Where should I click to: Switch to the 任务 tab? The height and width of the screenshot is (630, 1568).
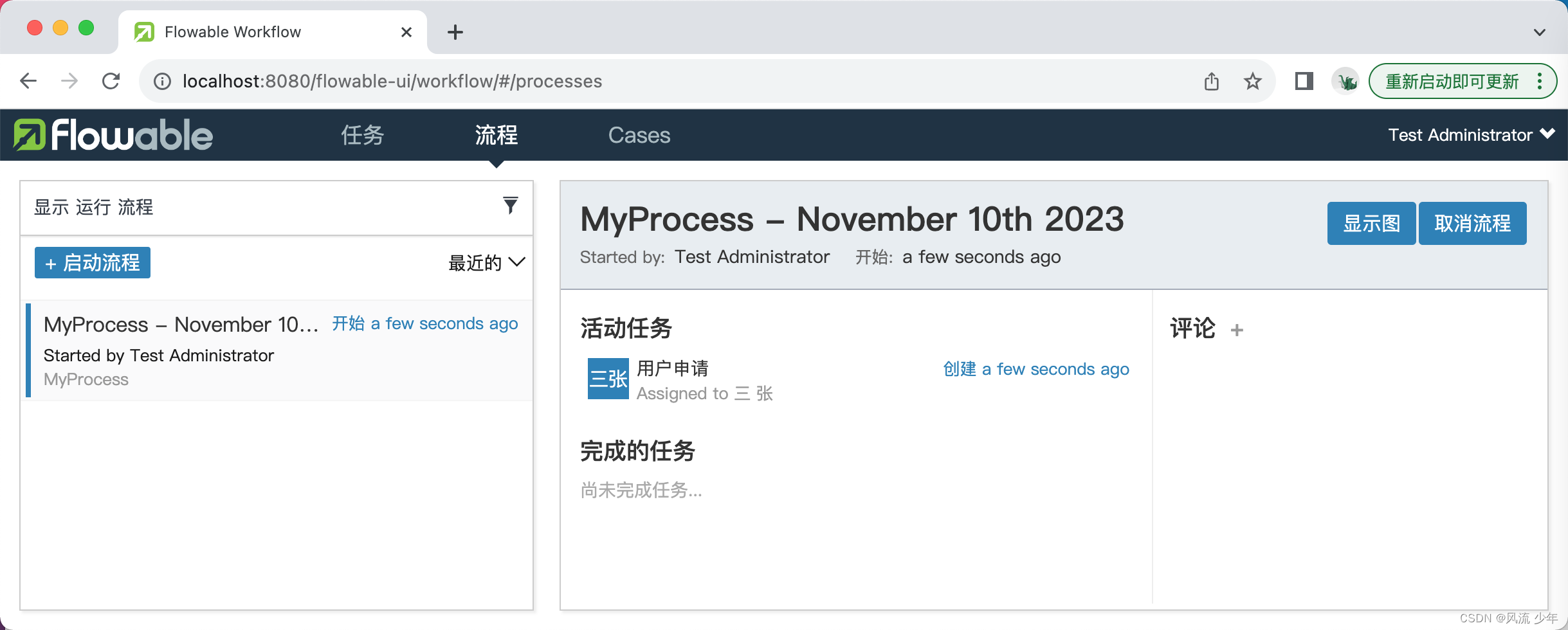point(361,136)
